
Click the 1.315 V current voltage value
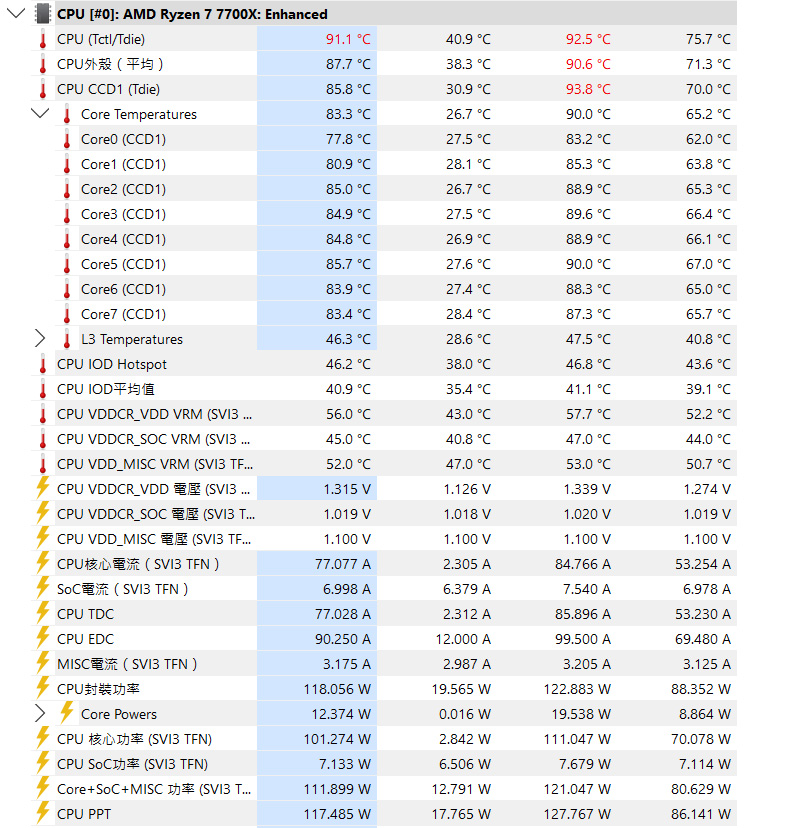347,490
